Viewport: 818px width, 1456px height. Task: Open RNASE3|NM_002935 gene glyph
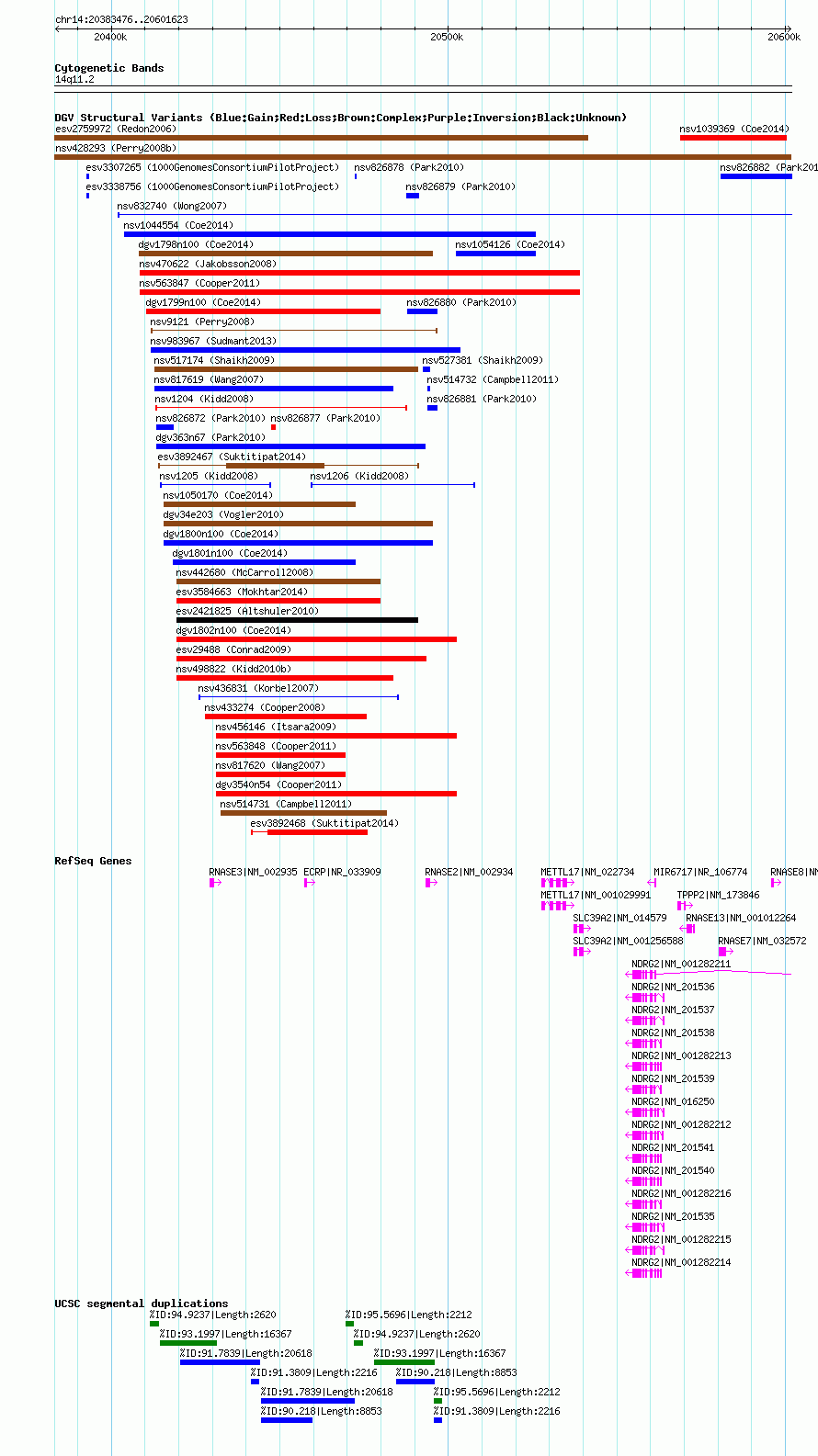click(215, 883)
